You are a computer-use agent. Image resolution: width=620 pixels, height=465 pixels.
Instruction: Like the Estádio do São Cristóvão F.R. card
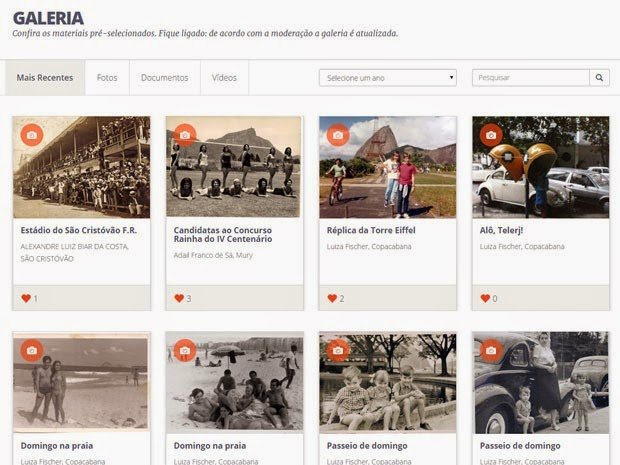(26, 299)
